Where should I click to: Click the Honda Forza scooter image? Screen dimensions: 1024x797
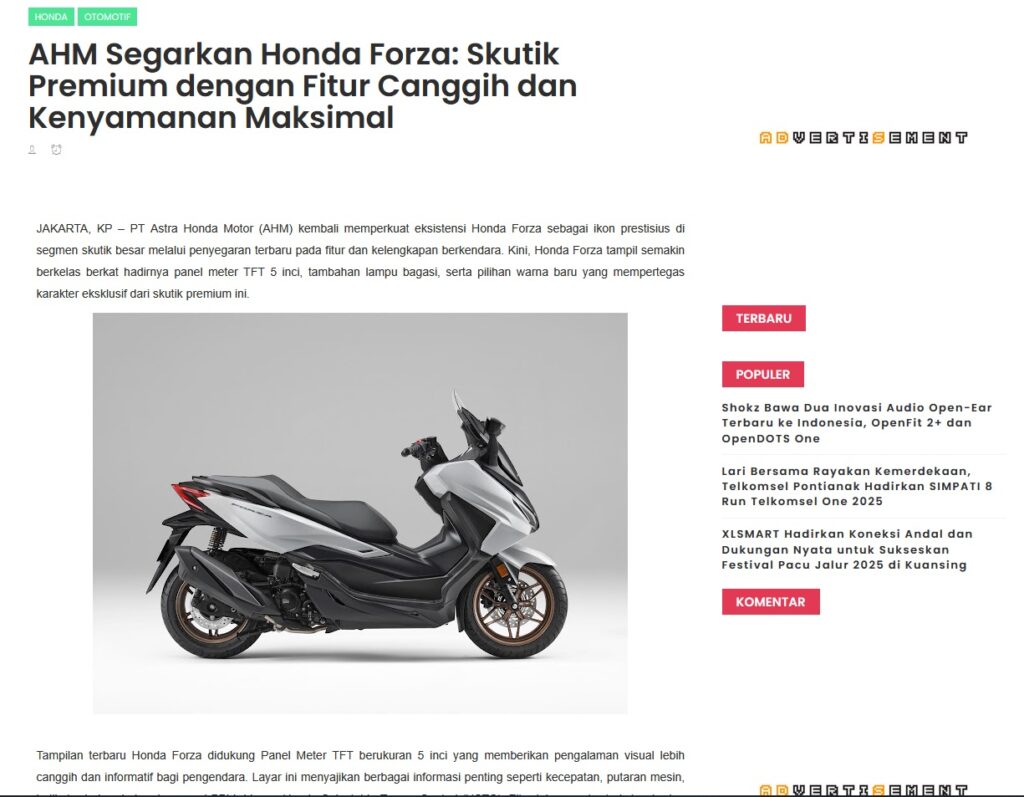click(360, 513)
